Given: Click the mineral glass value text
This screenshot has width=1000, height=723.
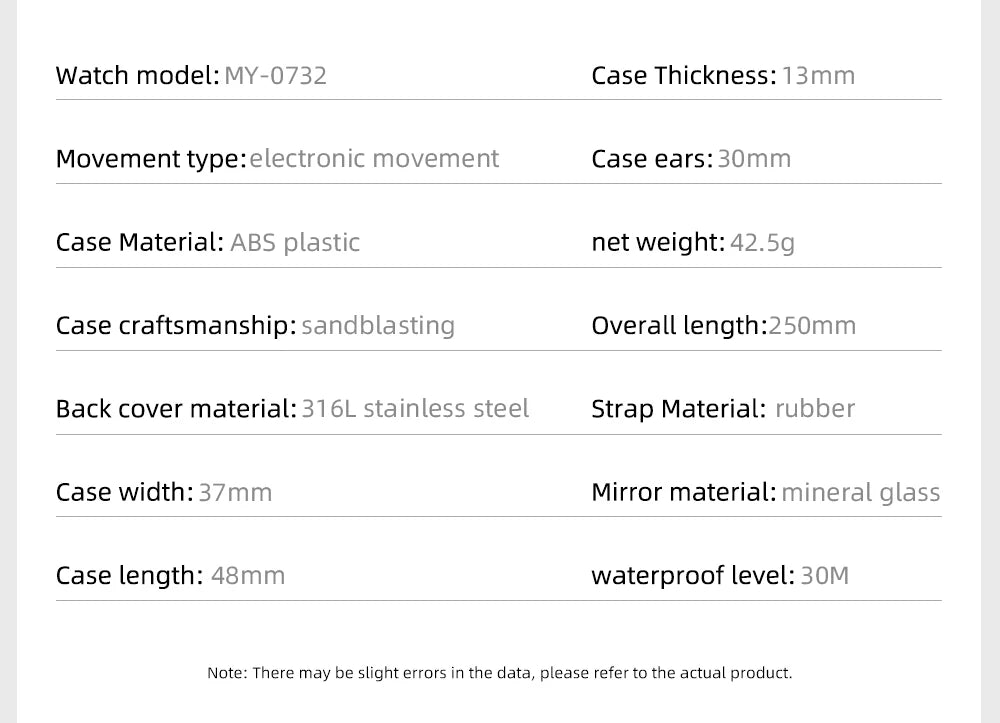Looking at the screenshot, I should (x=860, y=493).
